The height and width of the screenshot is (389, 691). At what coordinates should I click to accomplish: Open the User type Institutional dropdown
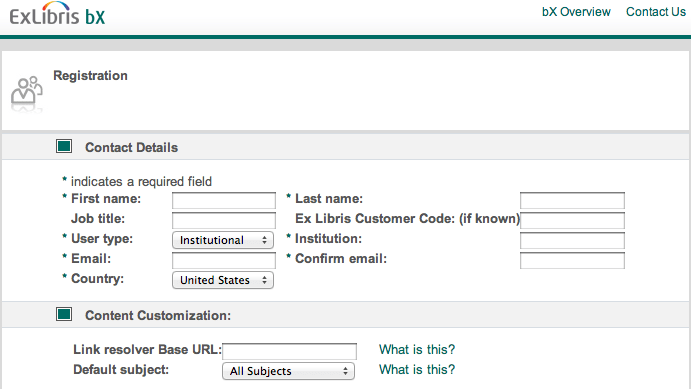pos(223,240)
